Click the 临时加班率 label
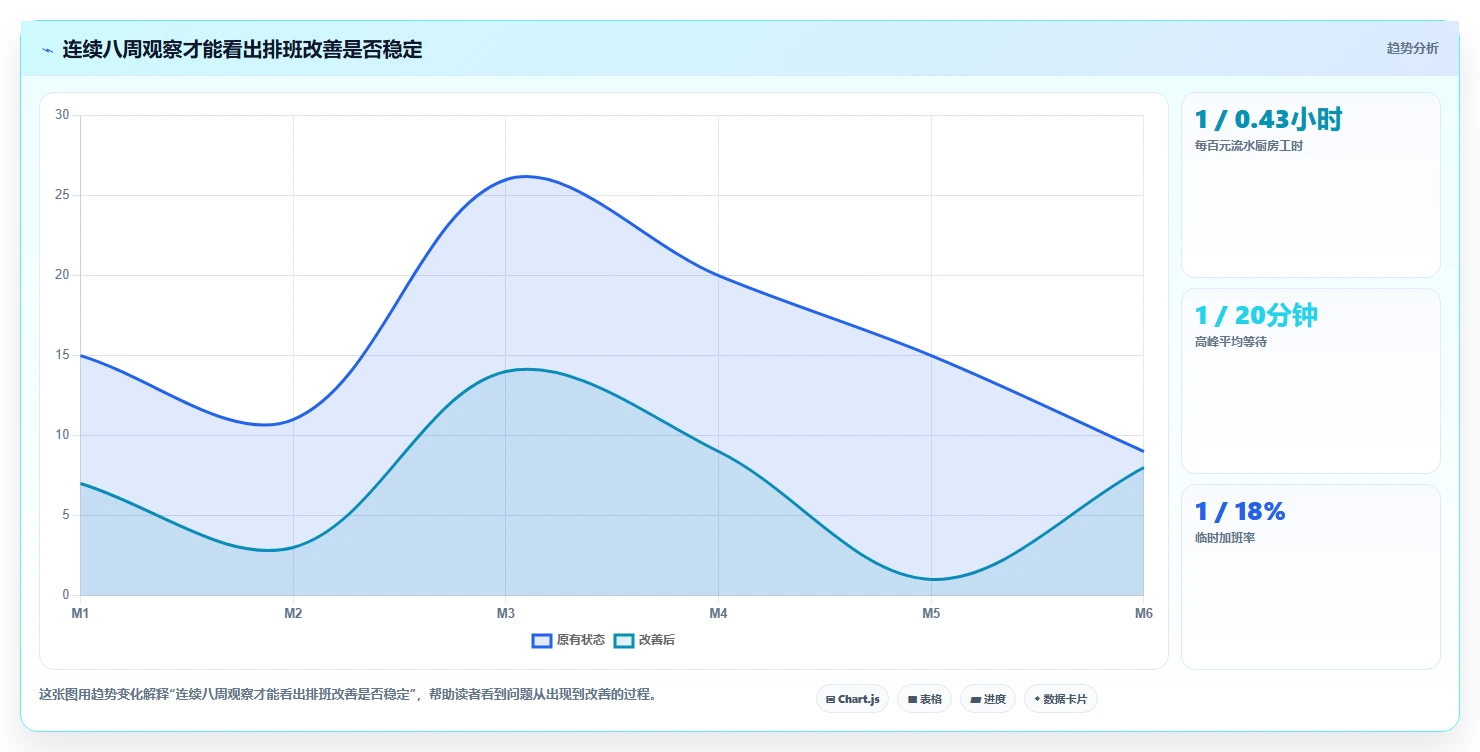The image size is (1480, 752). [x=1225, y=538]
